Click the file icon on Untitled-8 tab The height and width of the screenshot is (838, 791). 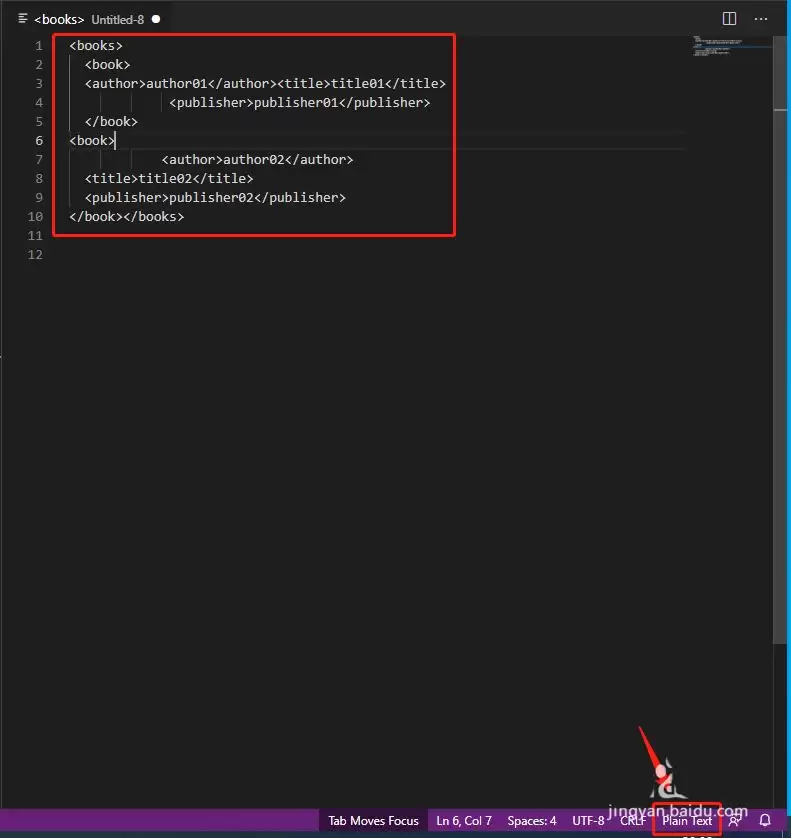(x=22, y=19)
